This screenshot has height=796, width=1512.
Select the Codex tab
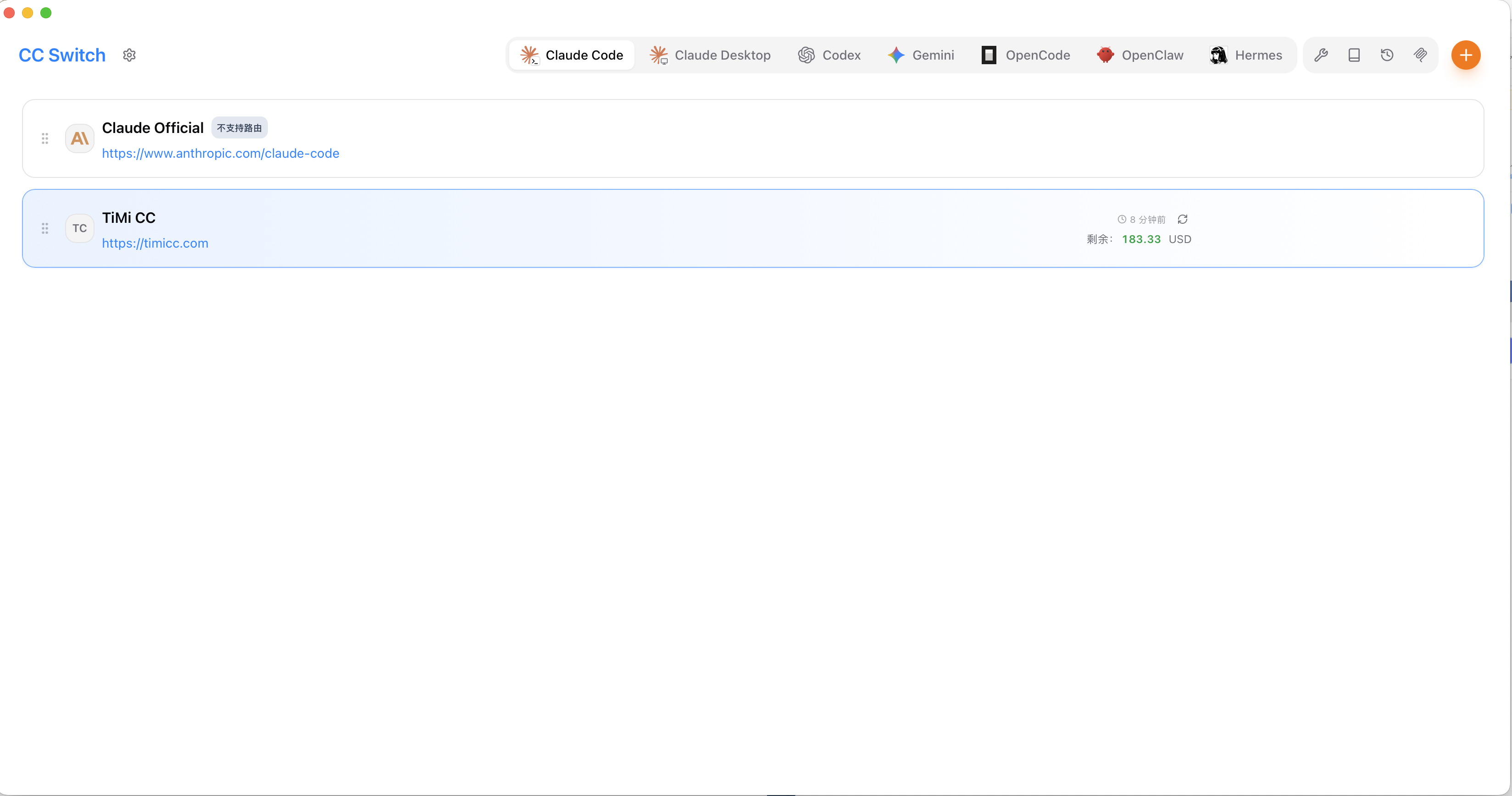[829, 55]
